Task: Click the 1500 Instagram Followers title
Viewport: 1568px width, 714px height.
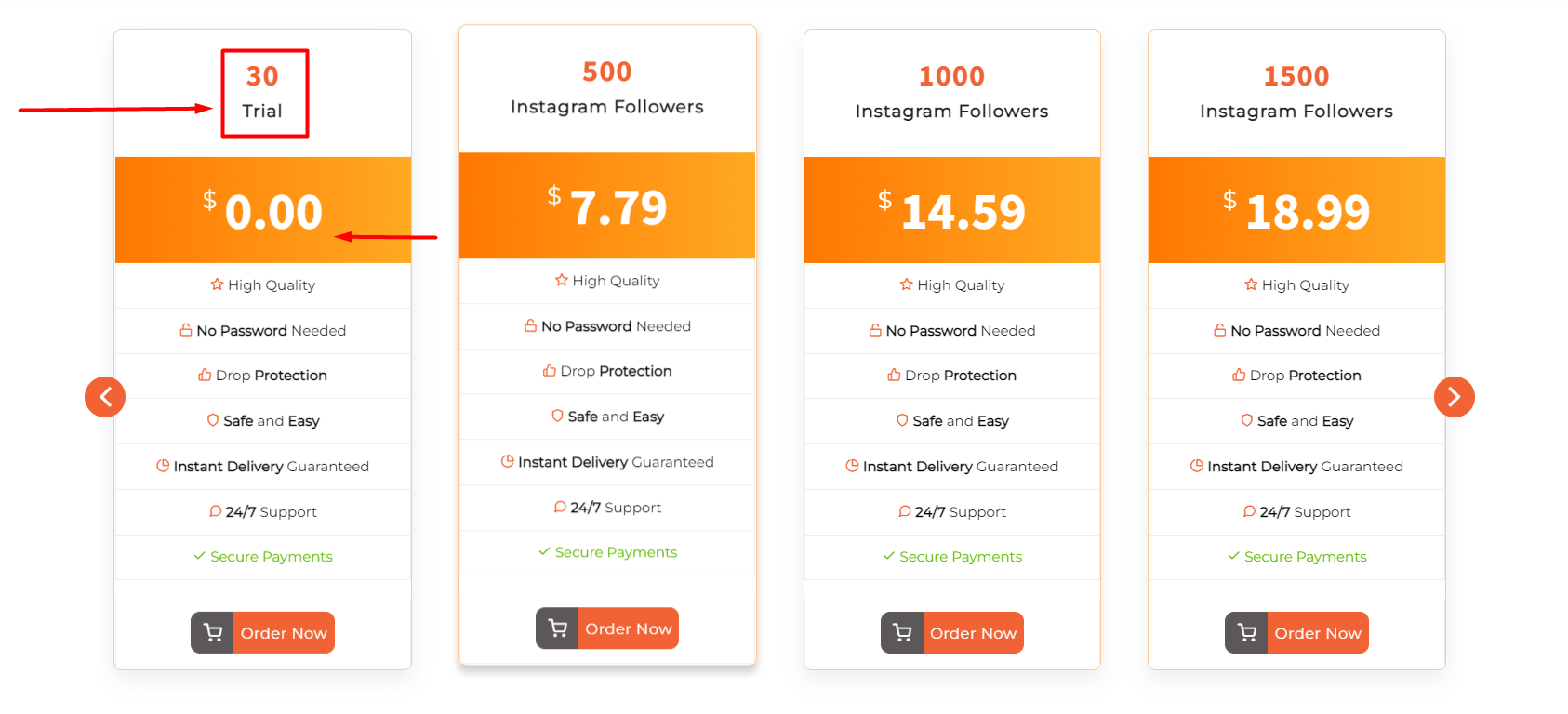Action: tap(1296, 93)
